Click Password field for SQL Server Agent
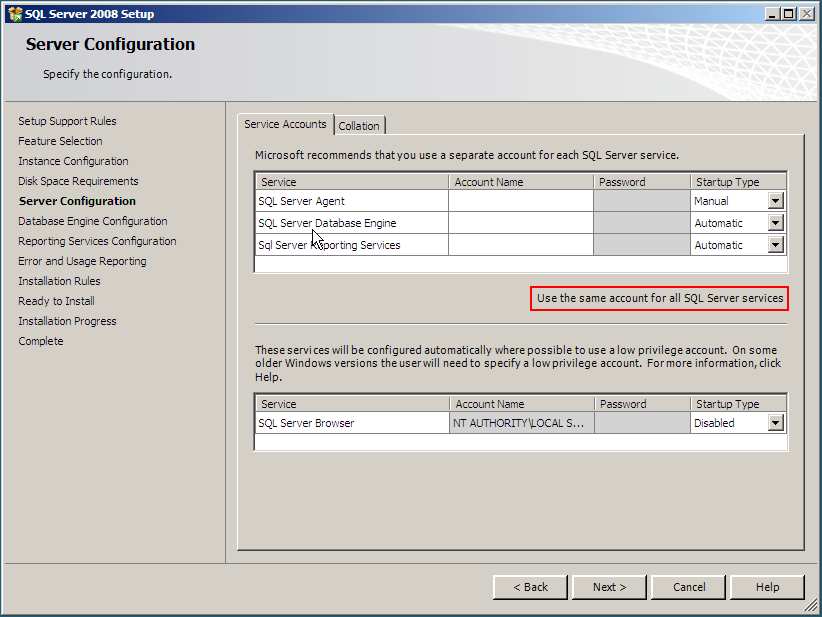Screen dimensions: 822x617 coord(642,201)
